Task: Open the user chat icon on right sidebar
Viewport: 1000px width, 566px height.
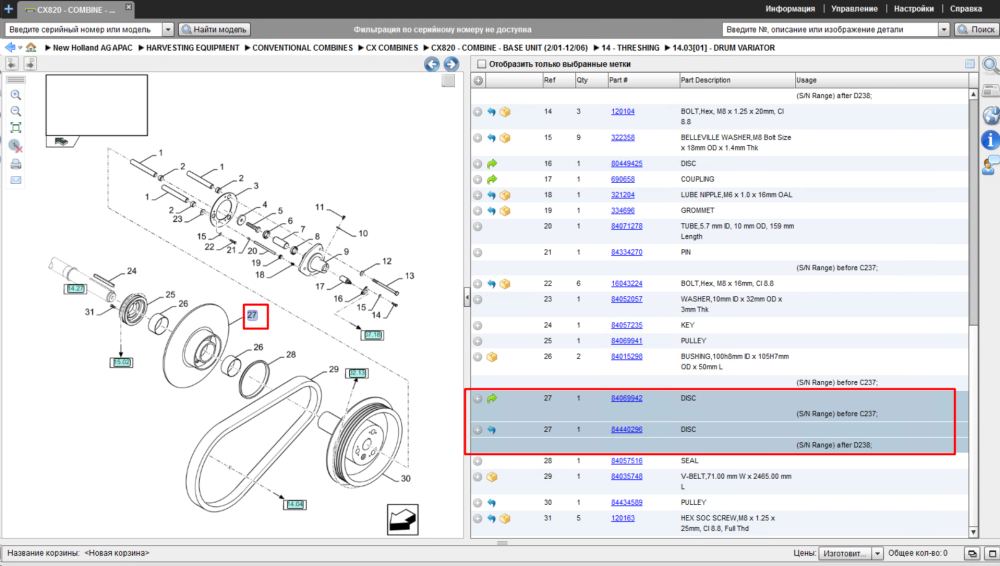Action: pos(990,165)
